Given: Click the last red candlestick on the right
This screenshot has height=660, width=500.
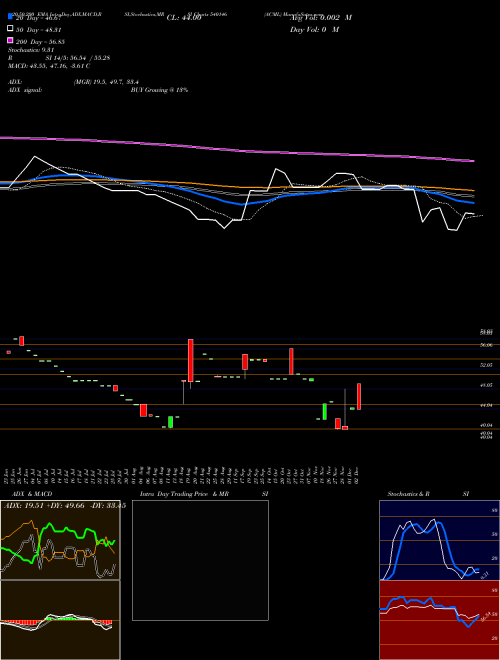Looking at the screenshot, I should click(x=359, y=397).
